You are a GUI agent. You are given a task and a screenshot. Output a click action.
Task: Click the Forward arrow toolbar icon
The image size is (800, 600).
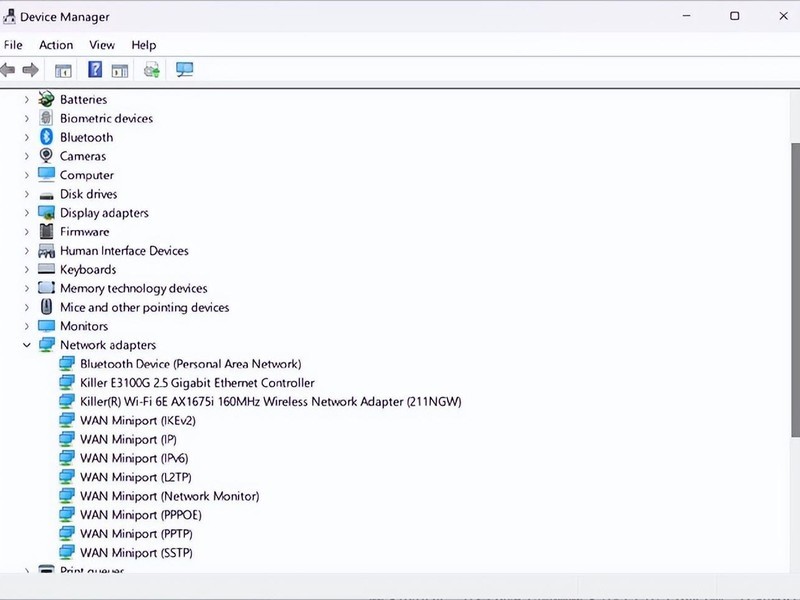pos(31,69)
